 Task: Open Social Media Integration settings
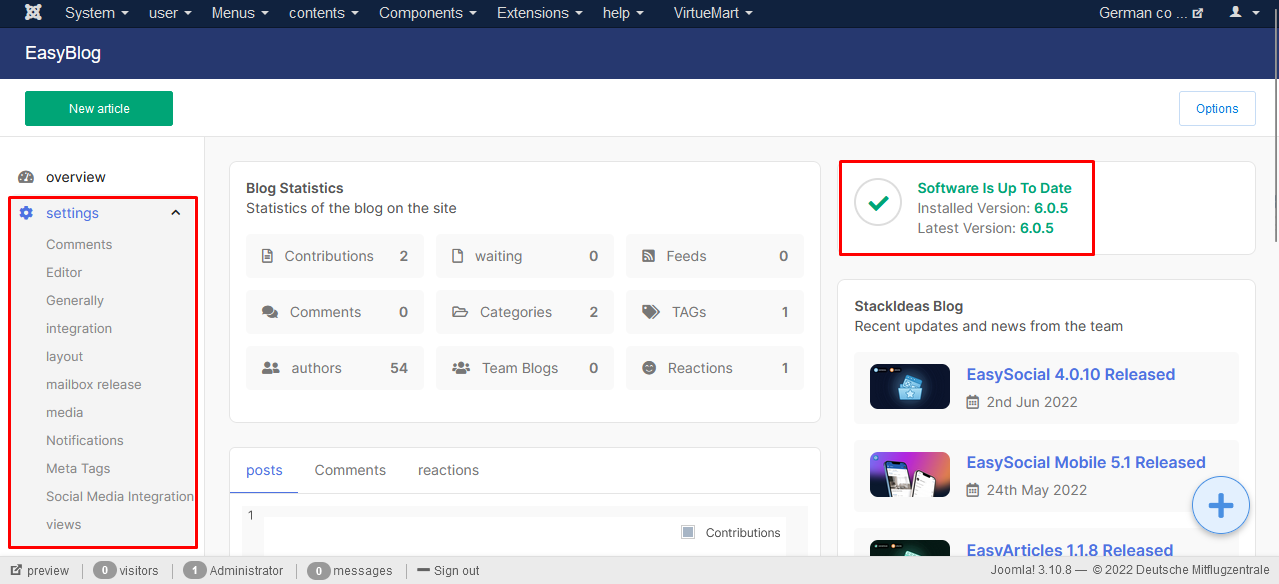pos(120,496)
